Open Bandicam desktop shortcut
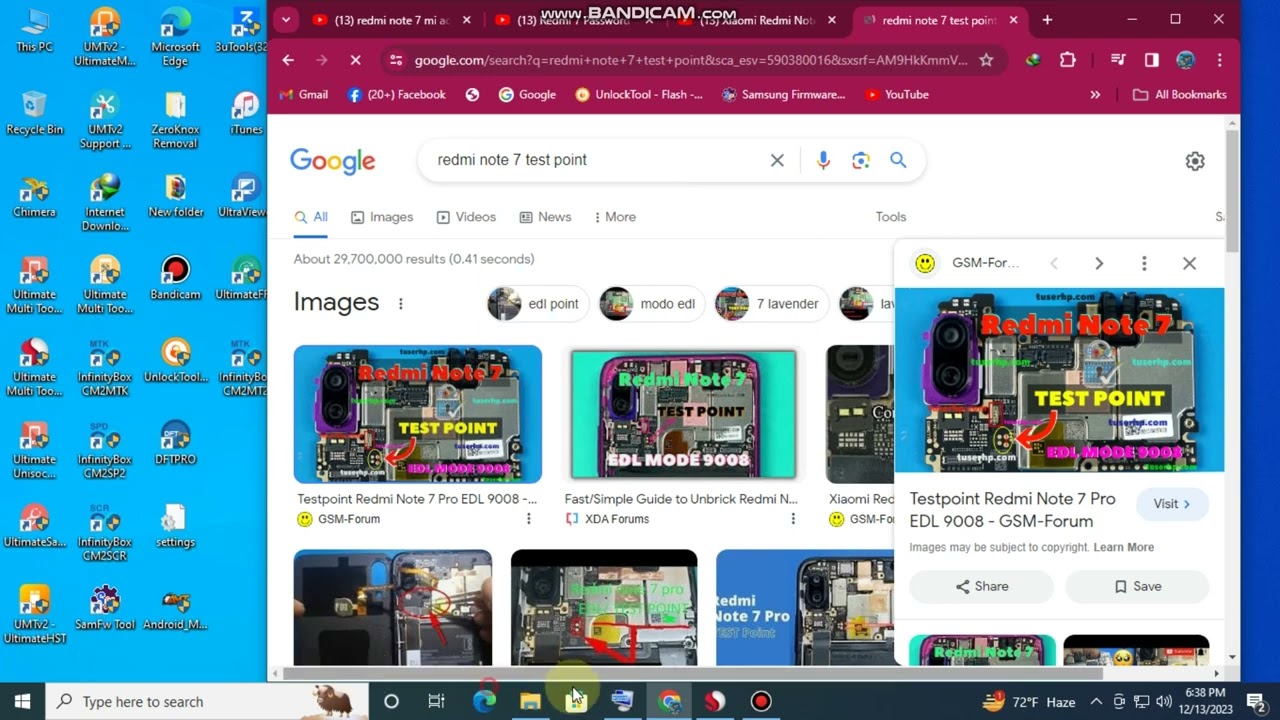The width and height of the screenshot is (1280, 720). pos(175,278)
